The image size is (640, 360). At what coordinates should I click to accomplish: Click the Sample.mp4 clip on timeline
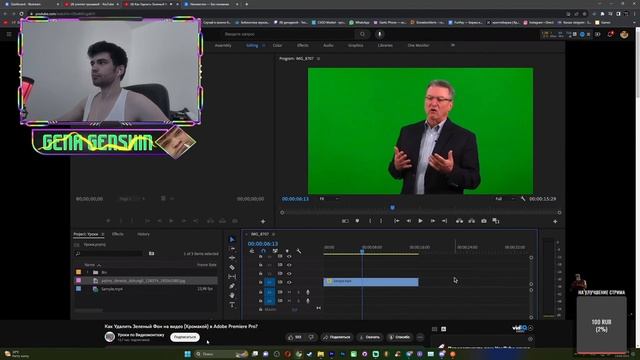coord(371,282)
